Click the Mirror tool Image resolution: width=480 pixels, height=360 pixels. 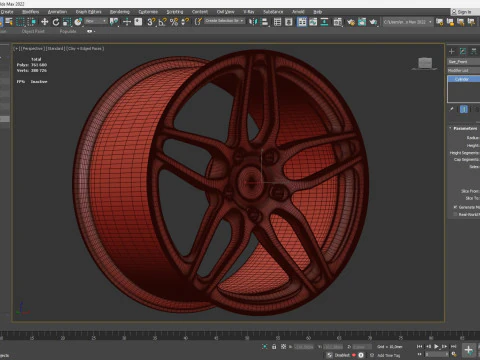[253, 22]
